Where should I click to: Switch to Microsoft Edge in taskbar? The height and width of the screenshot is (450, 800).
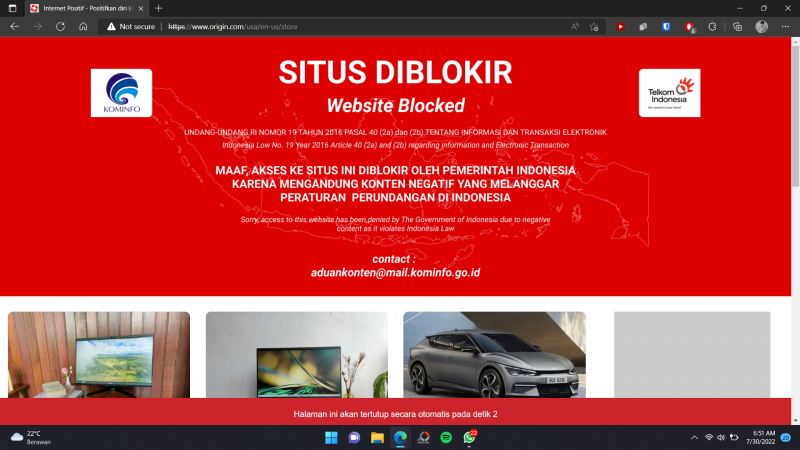[400, 437]
